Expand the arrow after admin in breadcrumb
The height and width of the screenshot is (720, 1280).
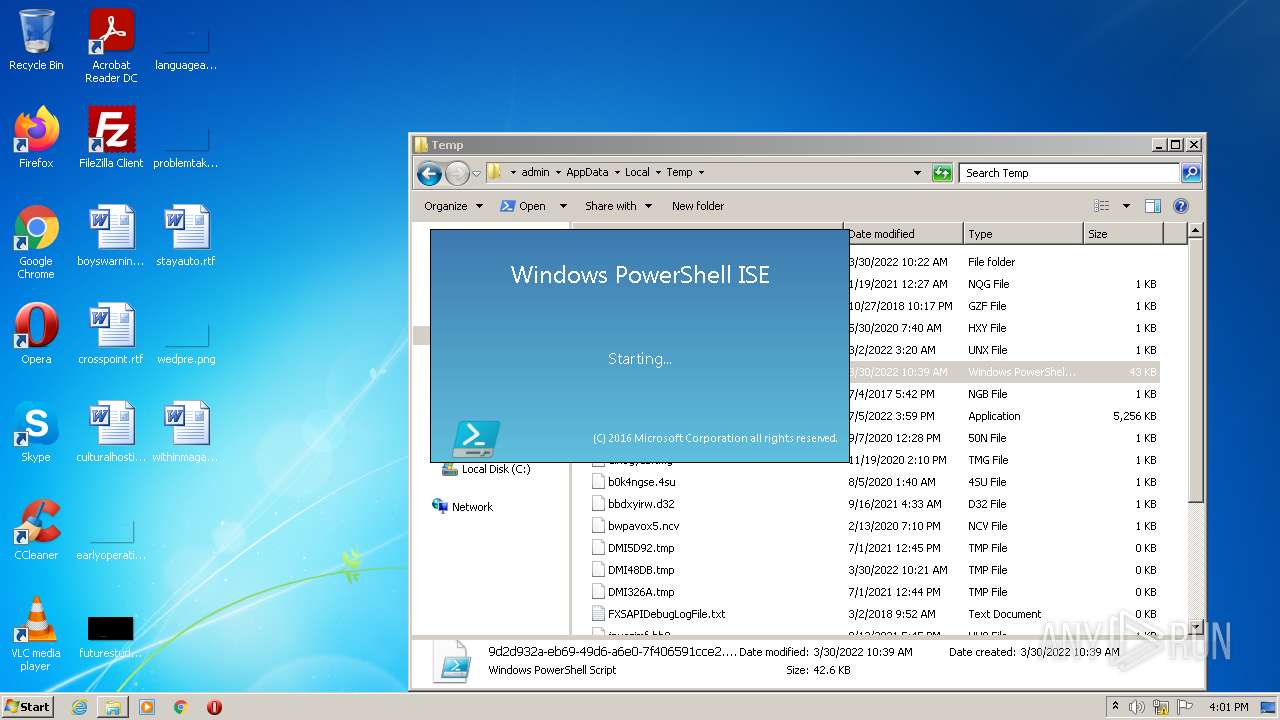click(558, 173)
